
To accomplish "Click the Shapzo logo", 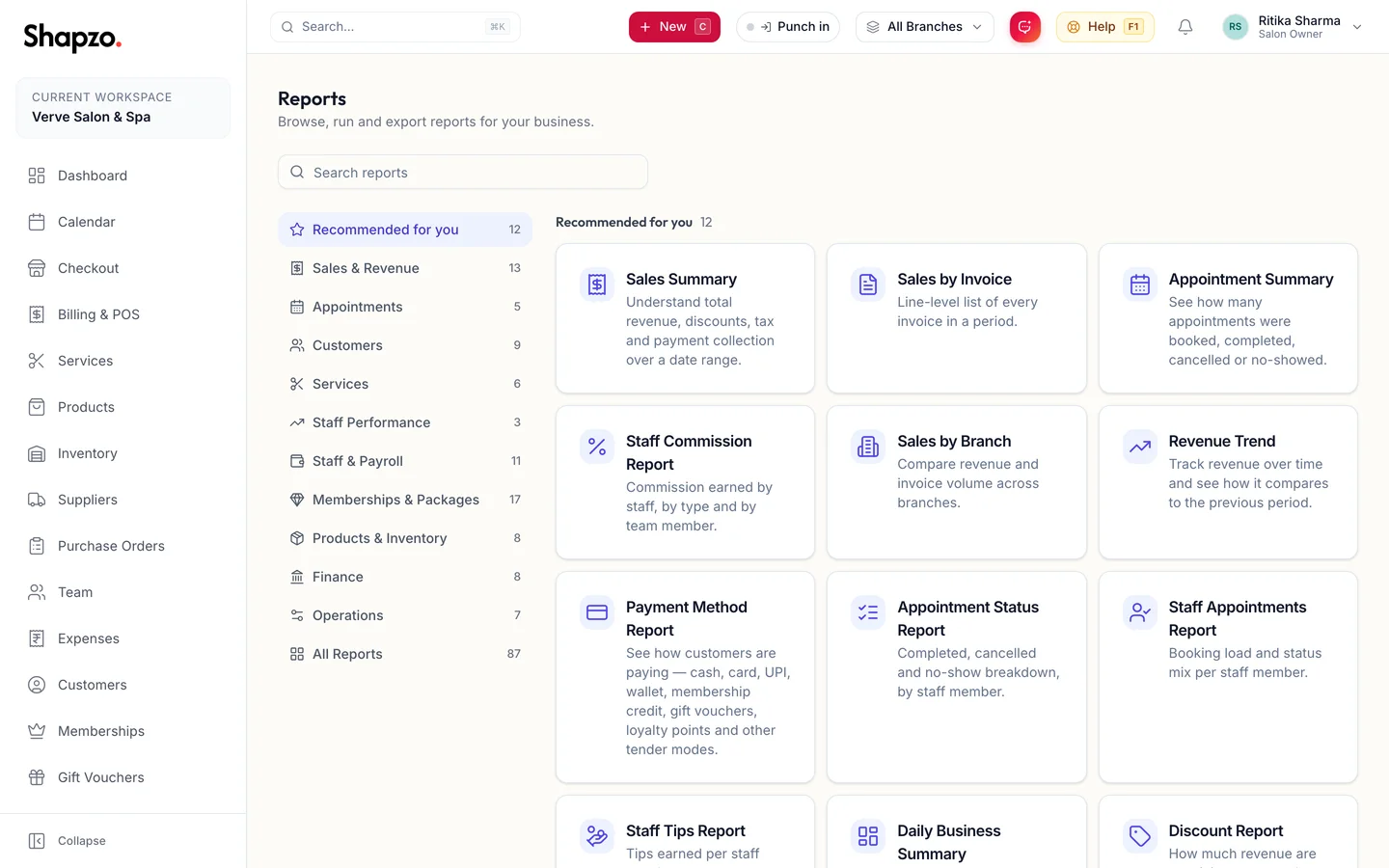I will coord(72,37).
